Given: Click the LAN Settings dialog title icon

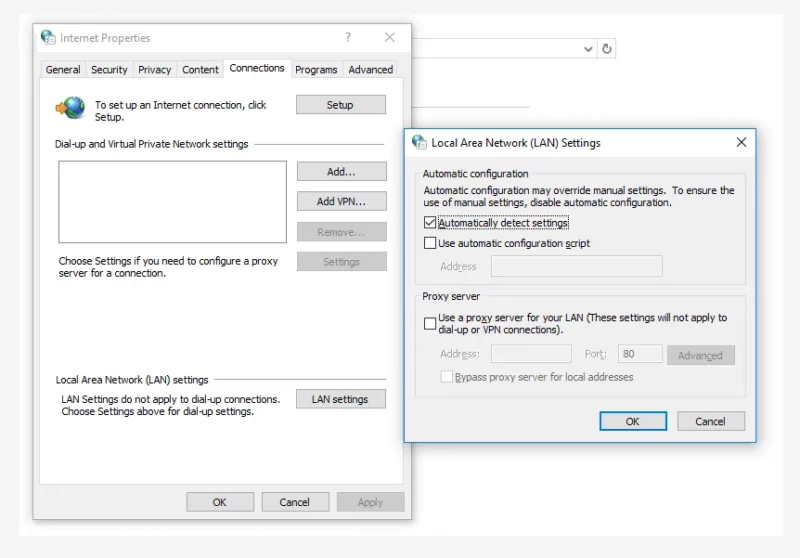Looking at the screenshot, I should click(x=419, y=142).
